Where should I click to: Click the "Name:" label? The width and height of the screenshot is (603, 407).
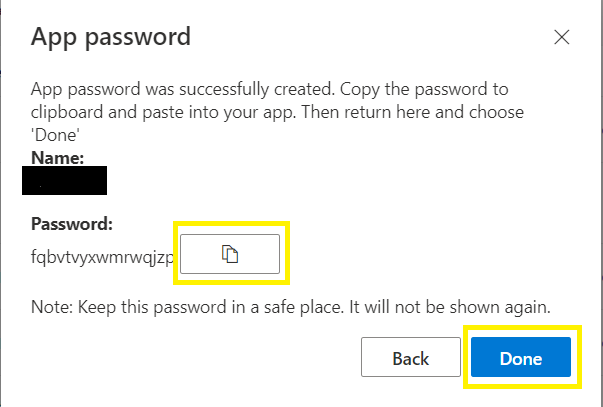(57, 157)
